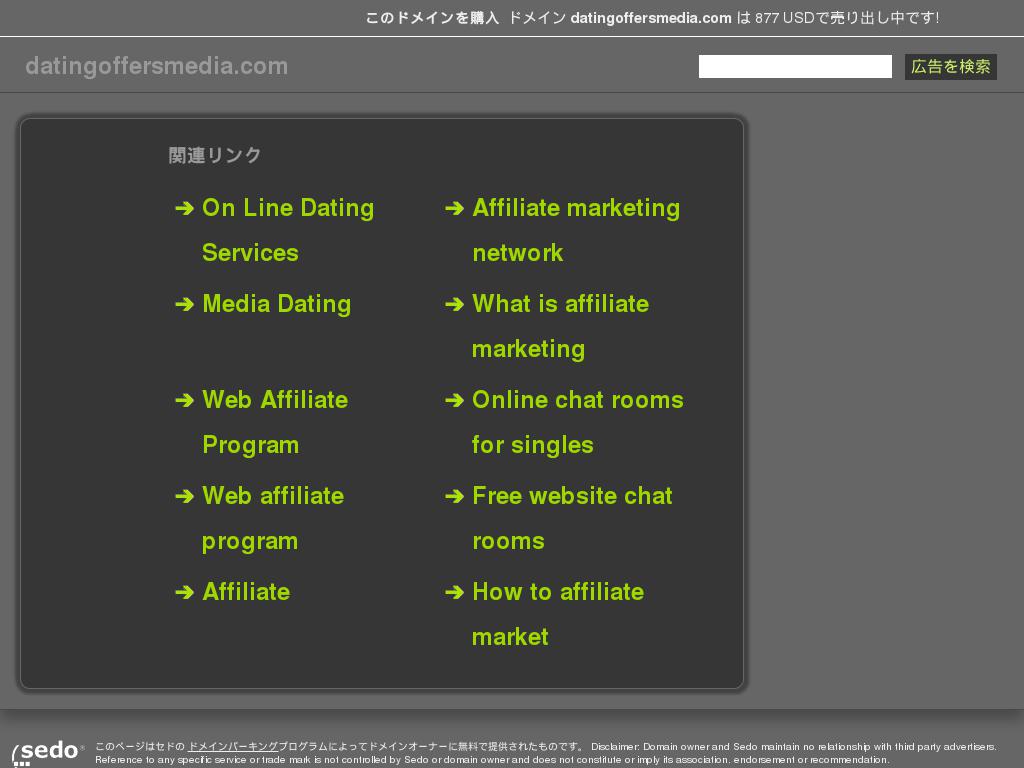This screenshot has width=1024, height=768.
Task: Open the ドメインパーキング footer link
Action: [x=232, y=746]
